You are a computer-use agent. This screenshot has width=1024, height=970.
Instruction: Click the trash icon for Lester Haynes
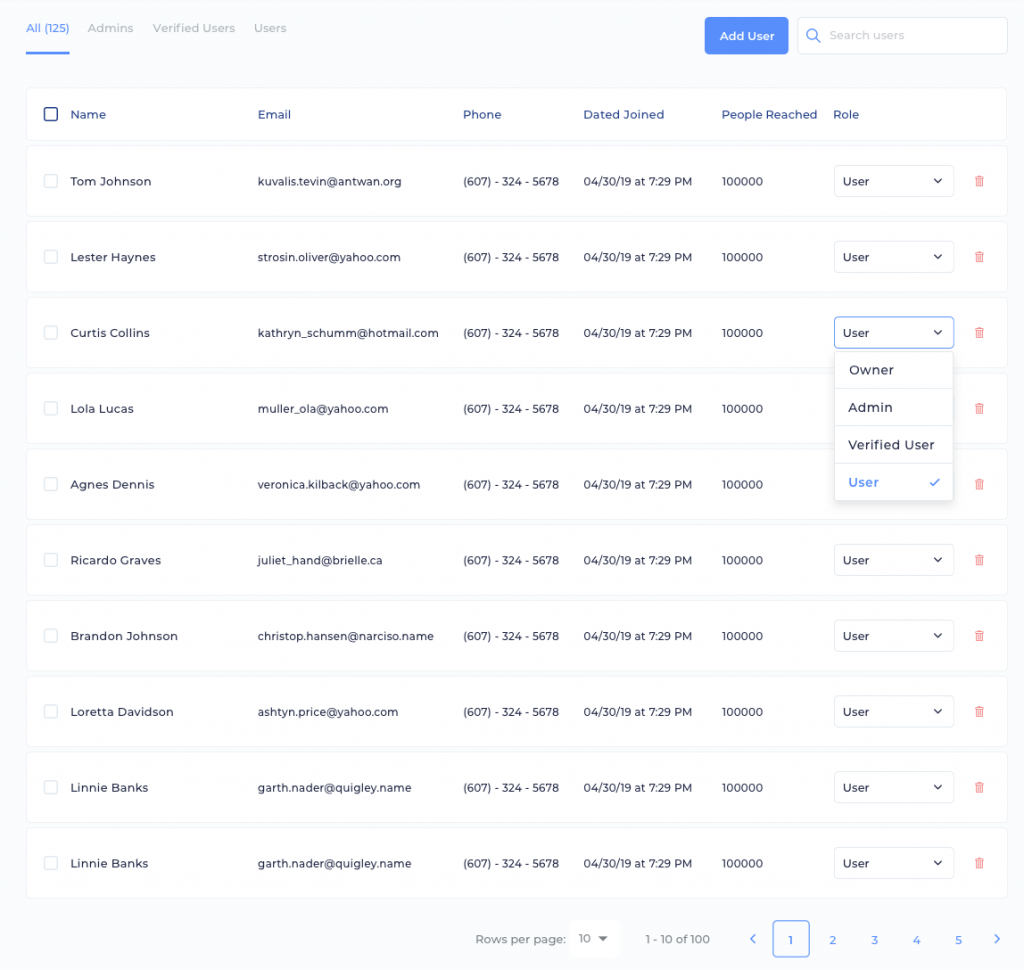click(x=978, y=257)
